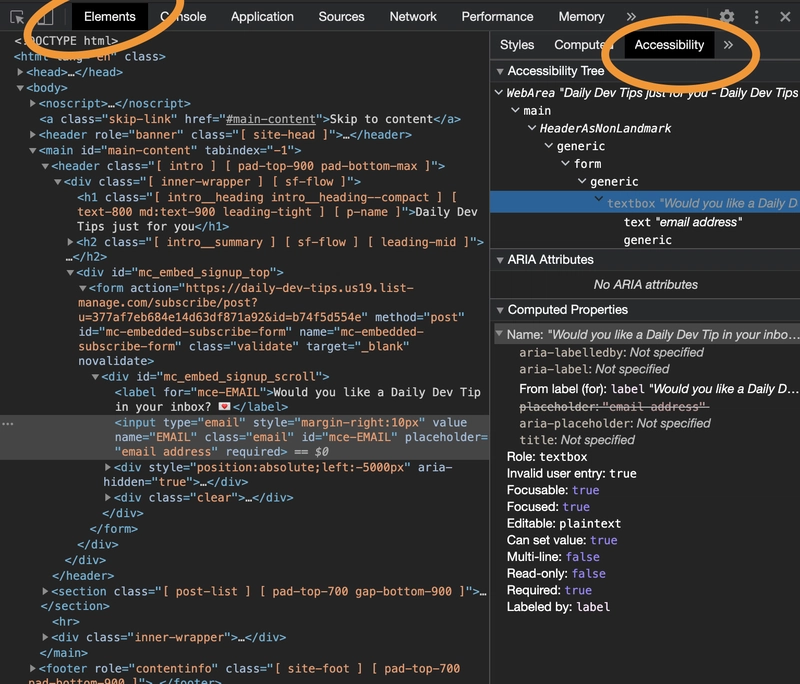Open the Computed sidebar tab
800x684 pixels.
582,45
